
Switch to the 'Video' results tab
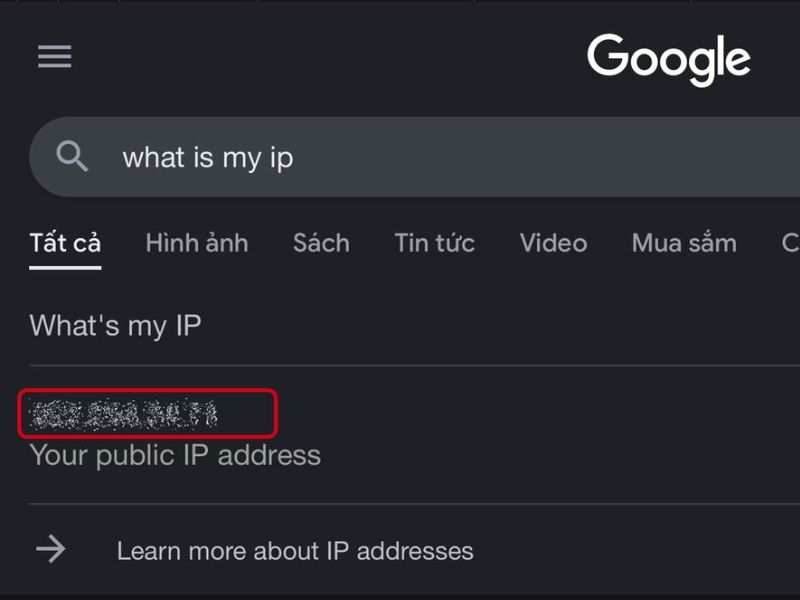[x=552, y=243]
